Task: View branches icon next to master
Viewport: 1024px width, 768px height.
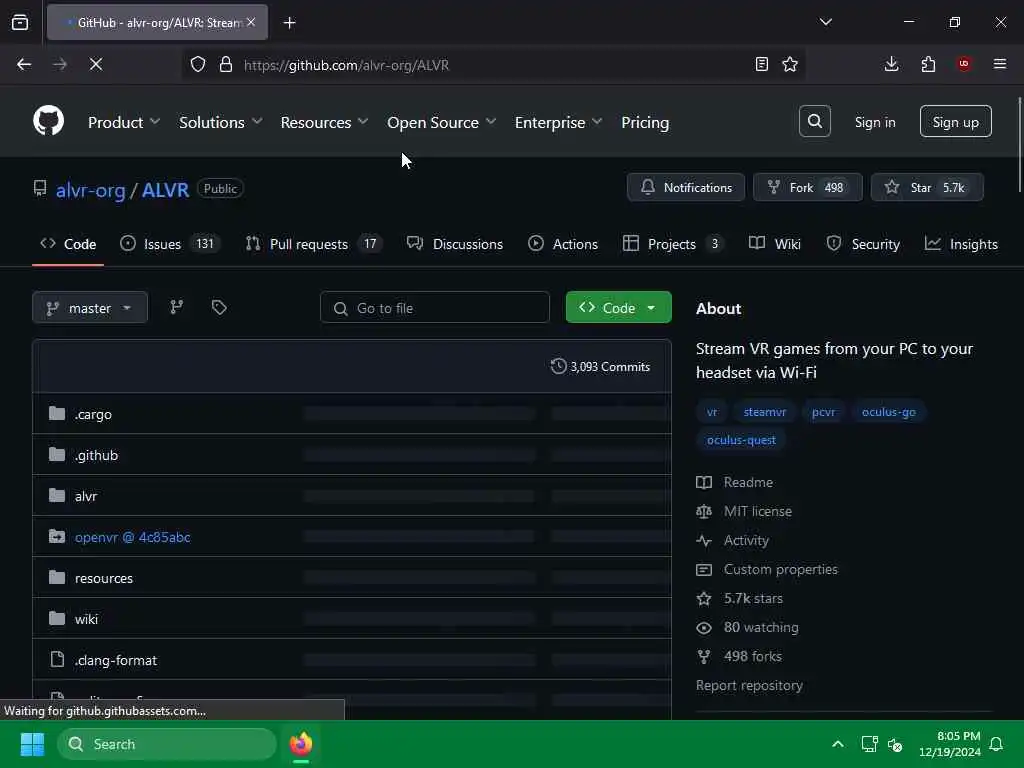Action: 176,307
